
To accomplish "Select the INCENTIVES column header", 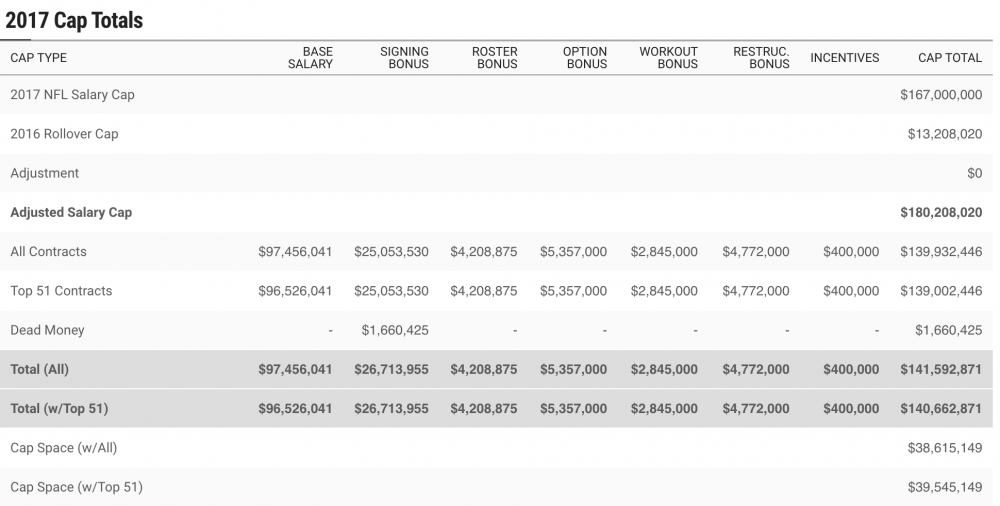I will (844, 57).
